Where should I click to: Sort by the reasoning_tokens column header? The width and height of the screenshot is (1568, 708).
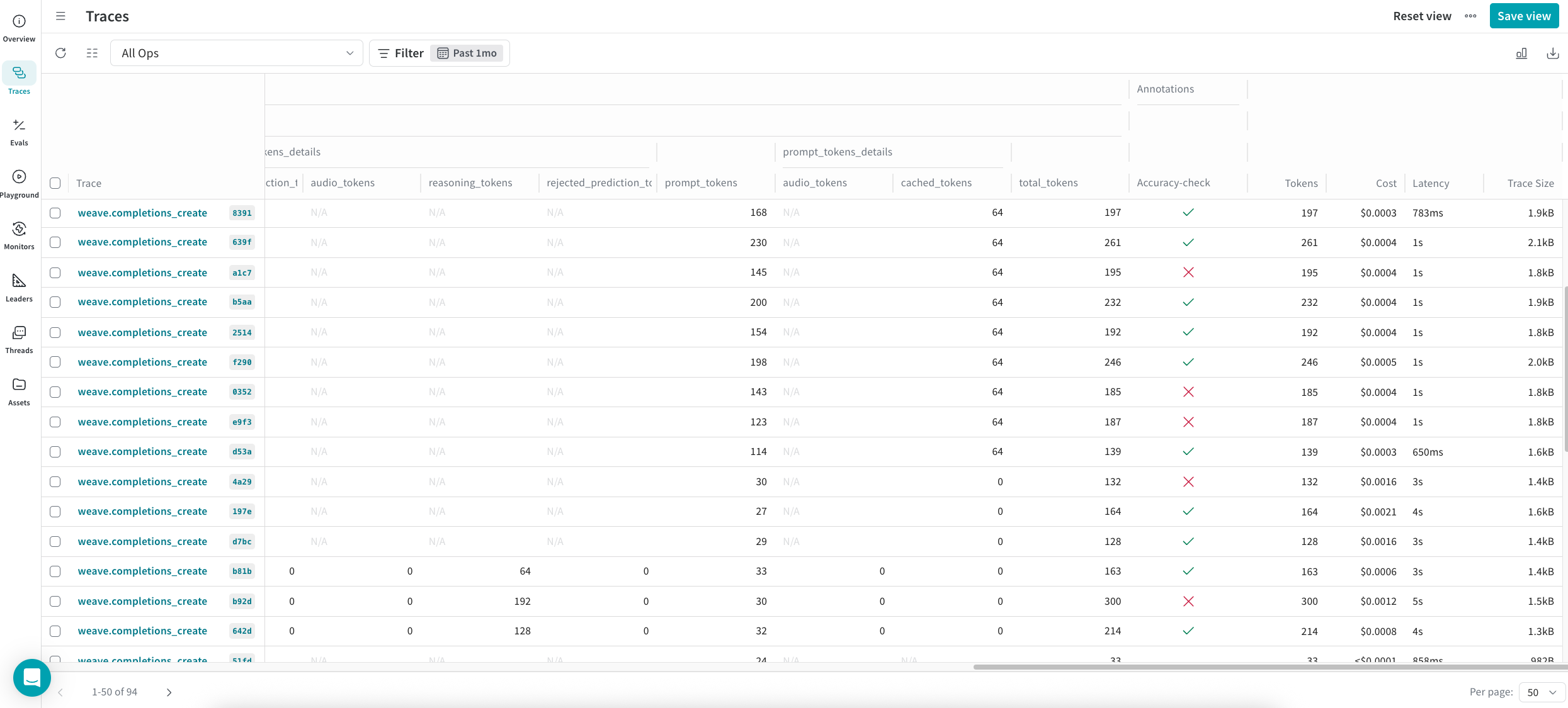(x=470, y=183)
